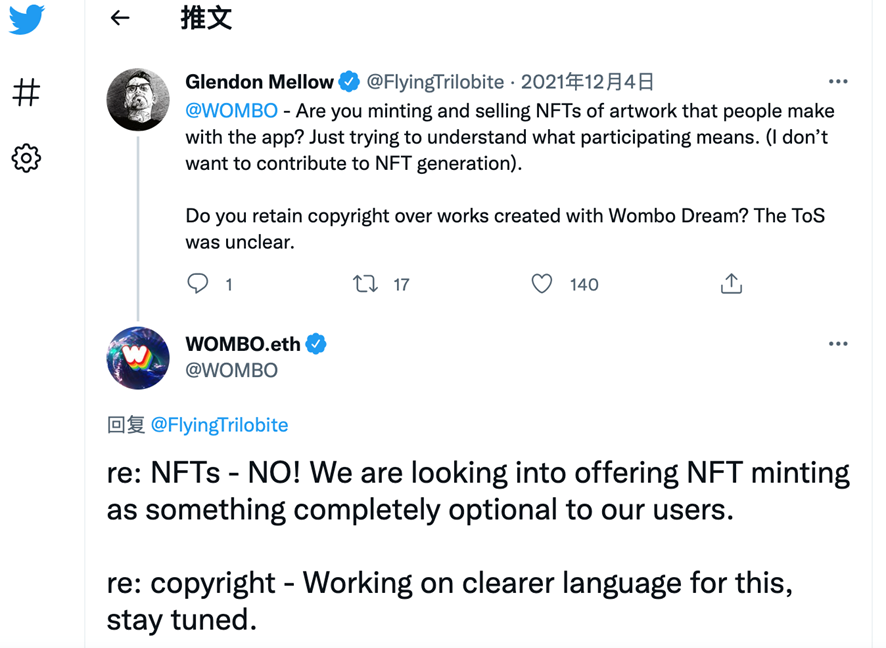Click the 2021年12月4日 tweet date
The image size is (886, 648).
588,82
